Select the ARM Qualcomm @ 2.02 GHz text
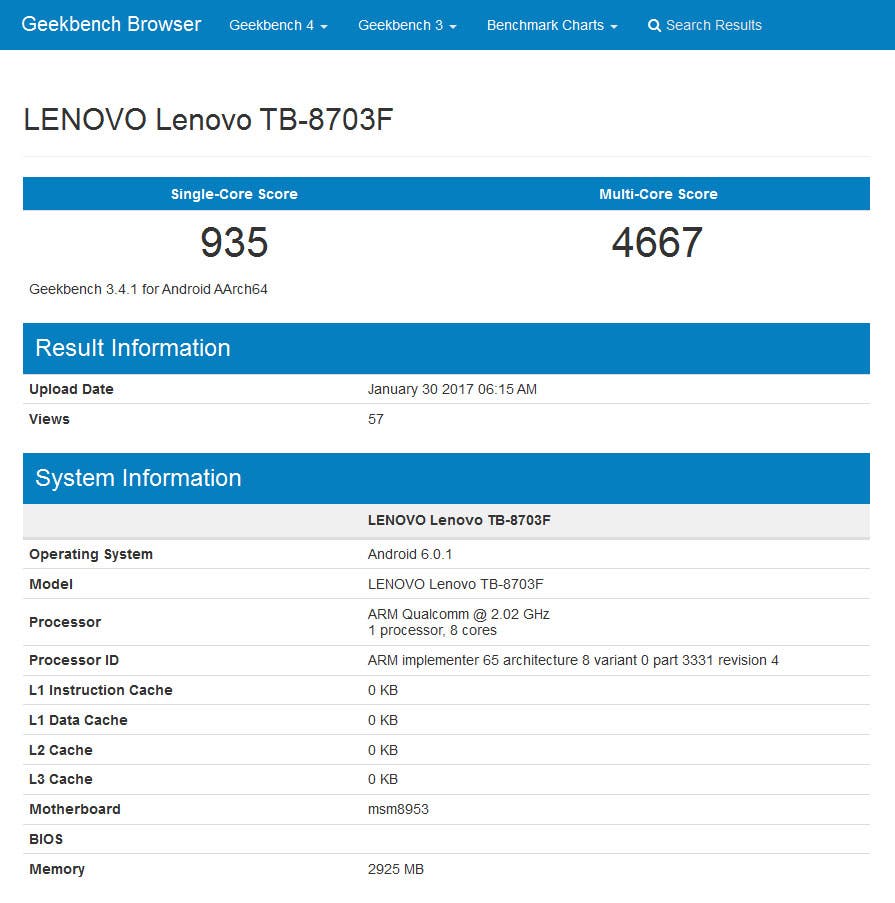Image resolution: width=895 pixels, height=903 pixels. (458, 614)
